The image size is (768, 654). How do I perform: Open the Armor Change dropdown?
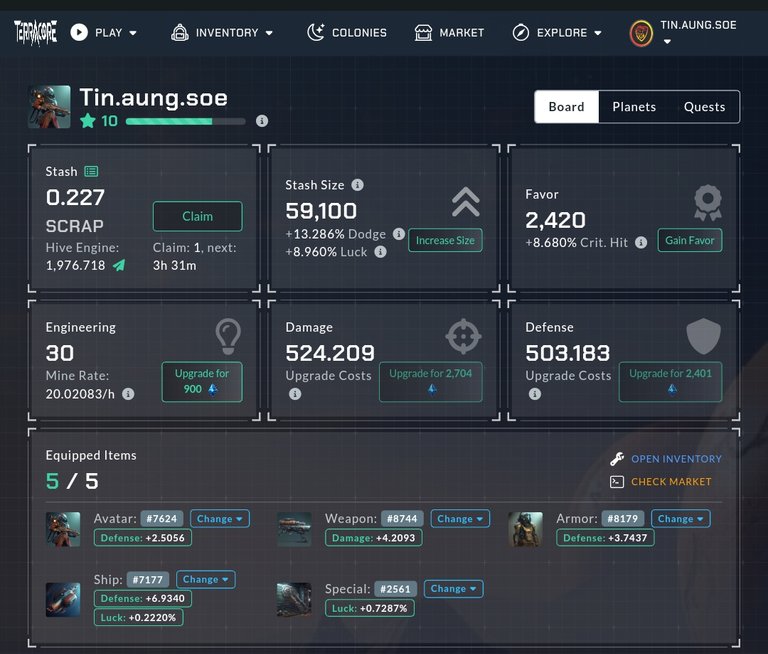680,519
